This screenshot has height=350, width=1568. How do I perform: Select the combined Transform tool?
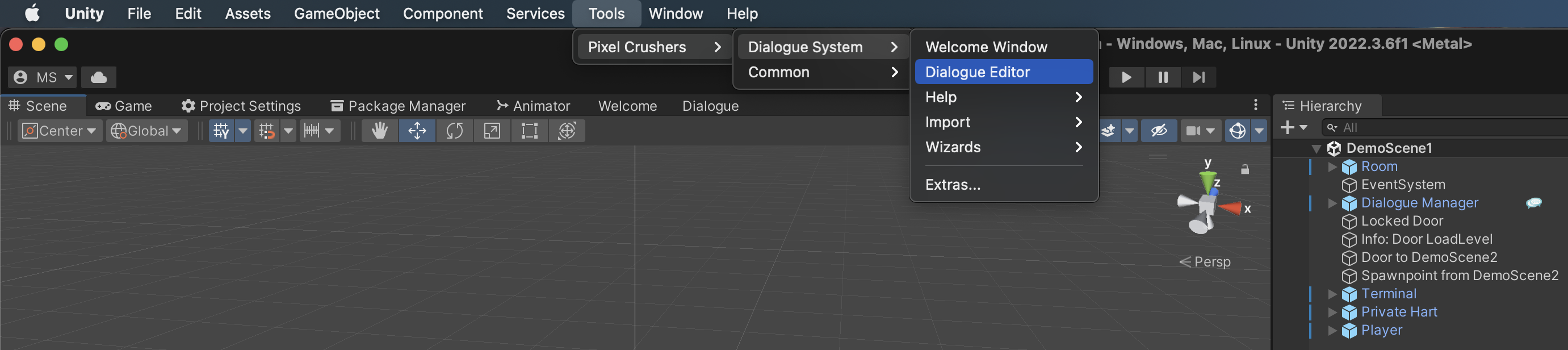(x=567, y=131)
